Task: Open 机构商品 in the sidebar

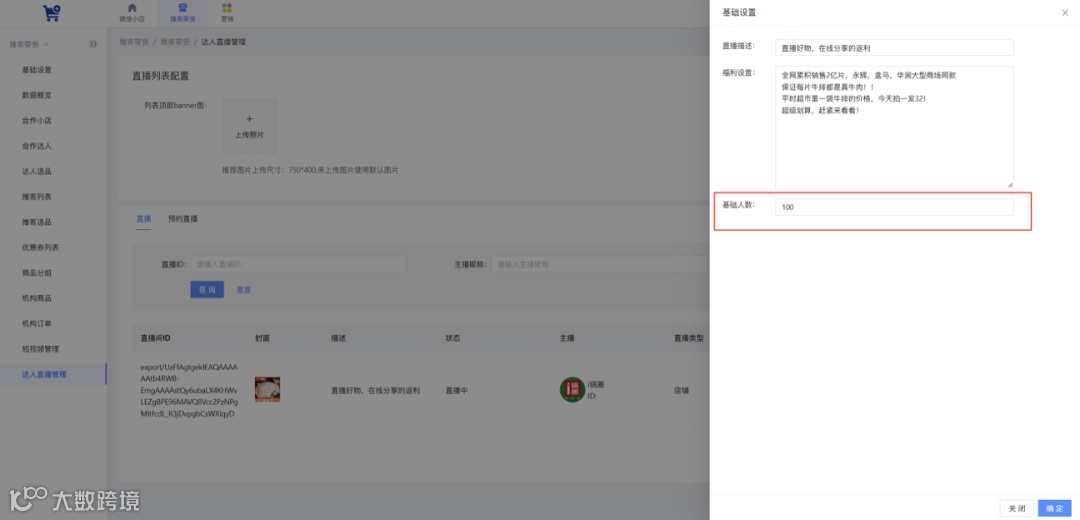Action: click(x=37, y=298)
